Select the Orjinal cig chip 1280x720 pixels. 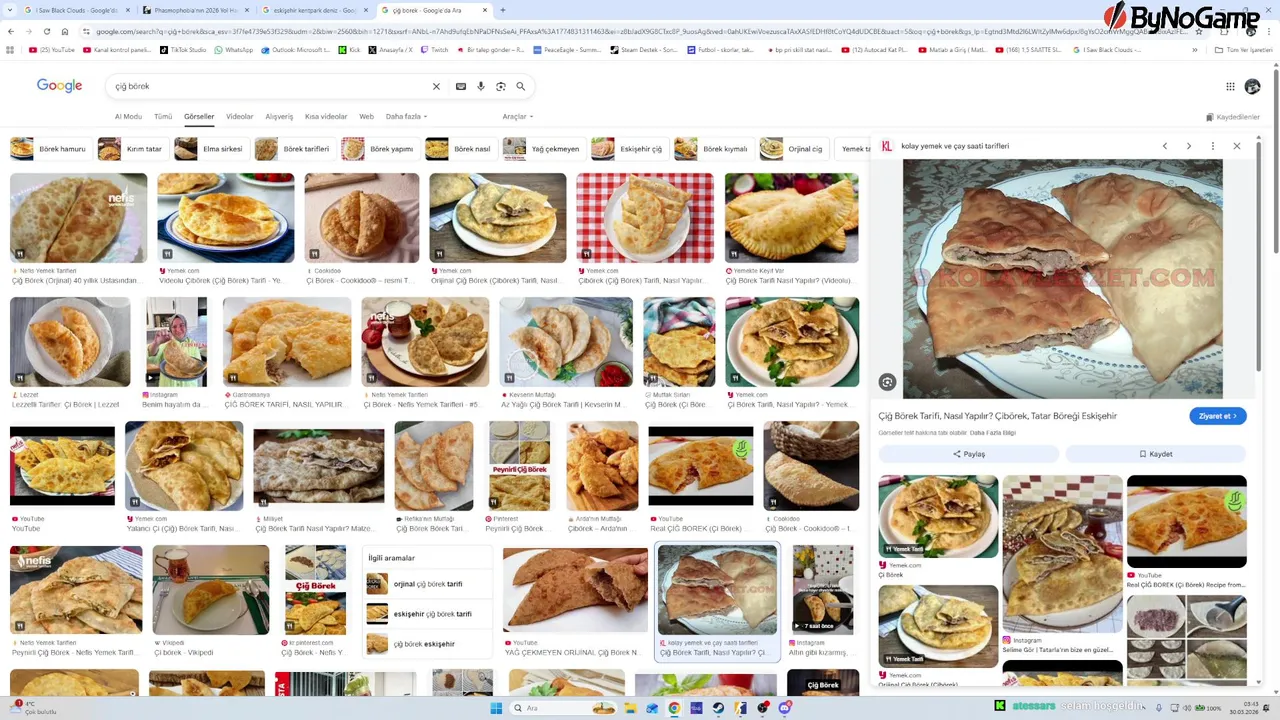click(792, 149)
